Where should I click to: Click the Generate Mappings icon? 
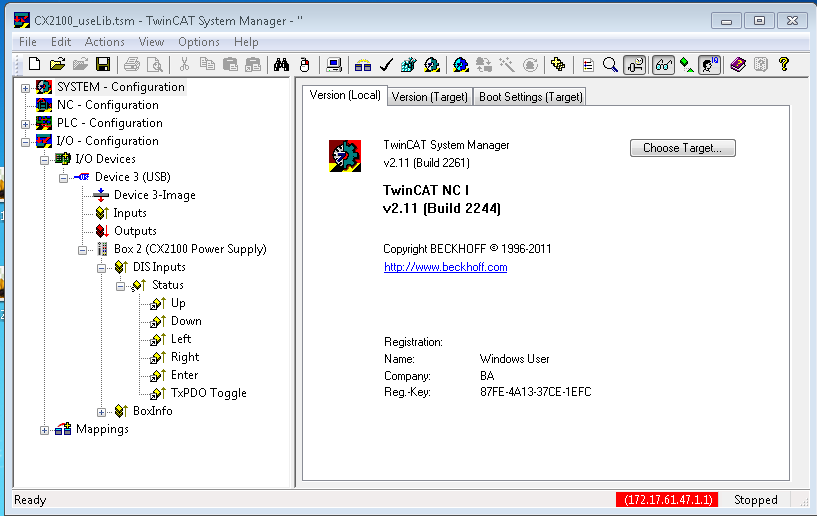363,65
